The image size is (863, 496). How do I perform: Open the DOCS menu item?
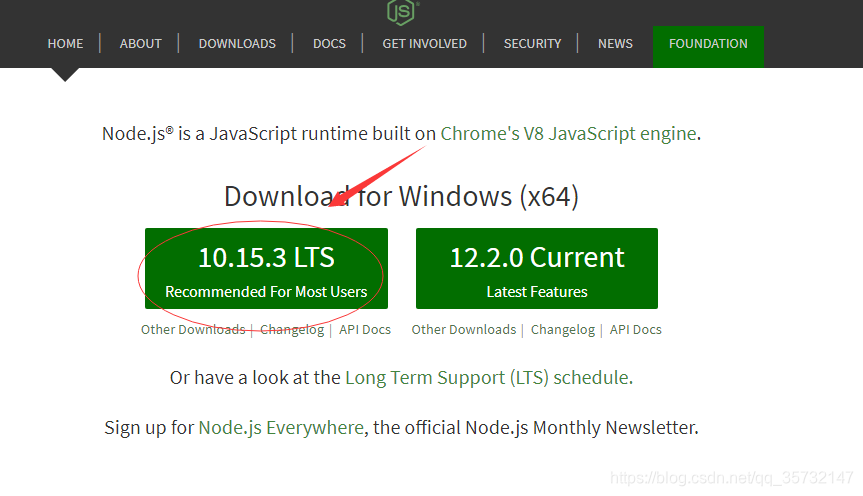click(x=329, y=43)
